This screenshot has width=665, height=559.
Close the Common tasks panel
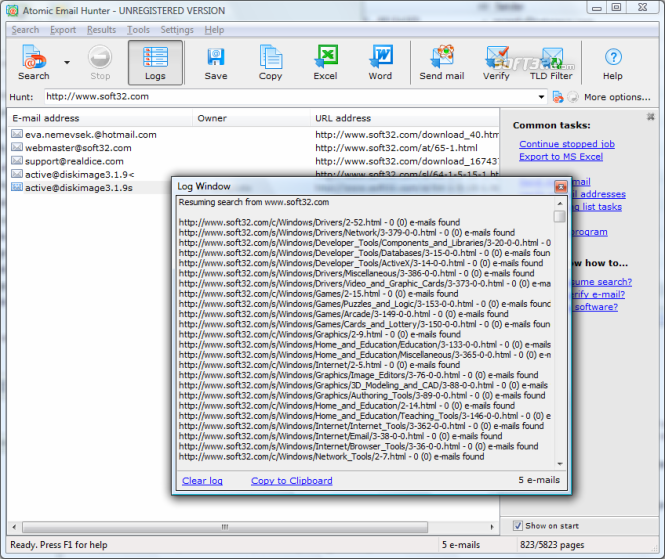click(650, 117)
